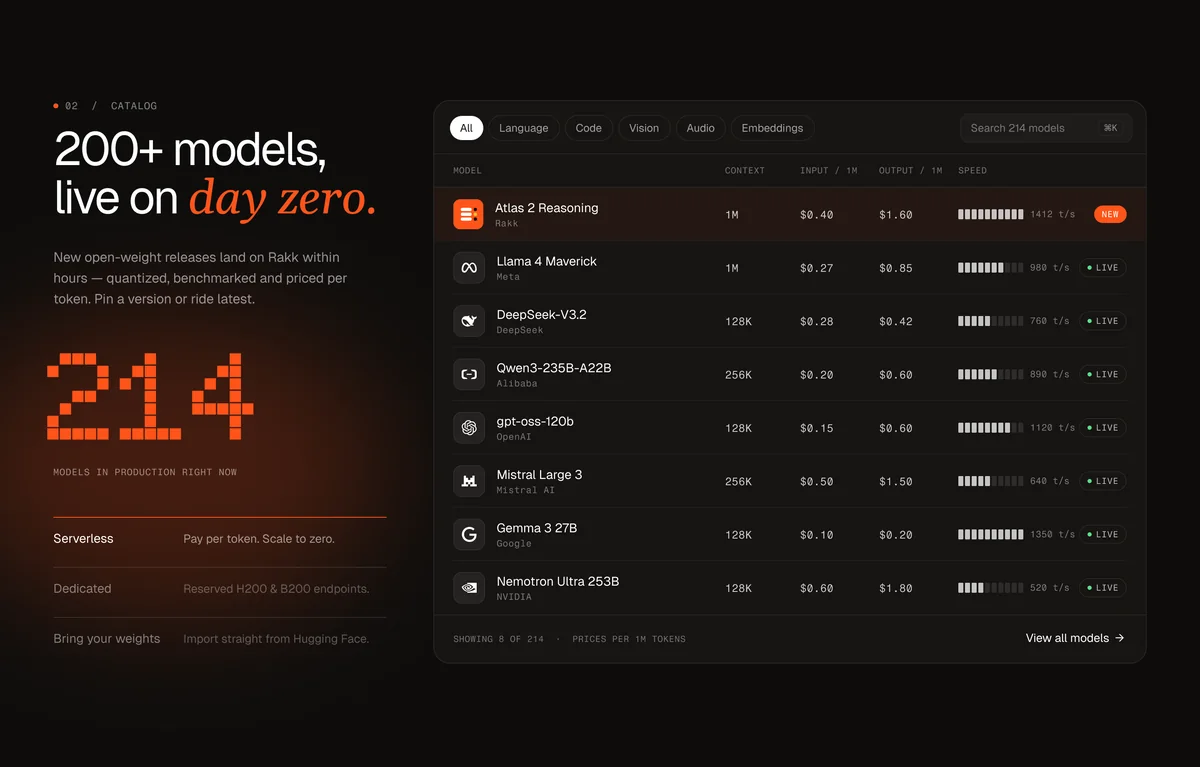Click the LIVE badge for DeepSeek-V3.2
This screenshot has width=1200, height=767.
click(1103, 321)
